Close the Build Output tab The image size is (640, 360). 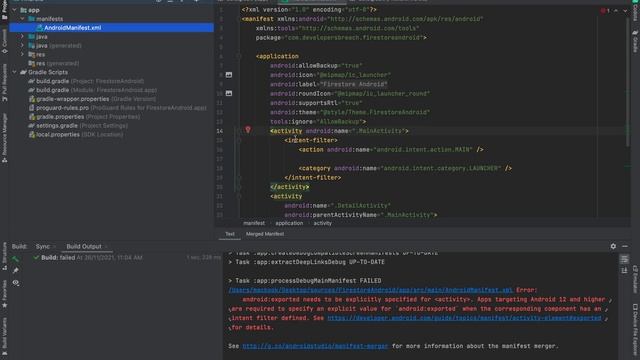pos(106,247)
